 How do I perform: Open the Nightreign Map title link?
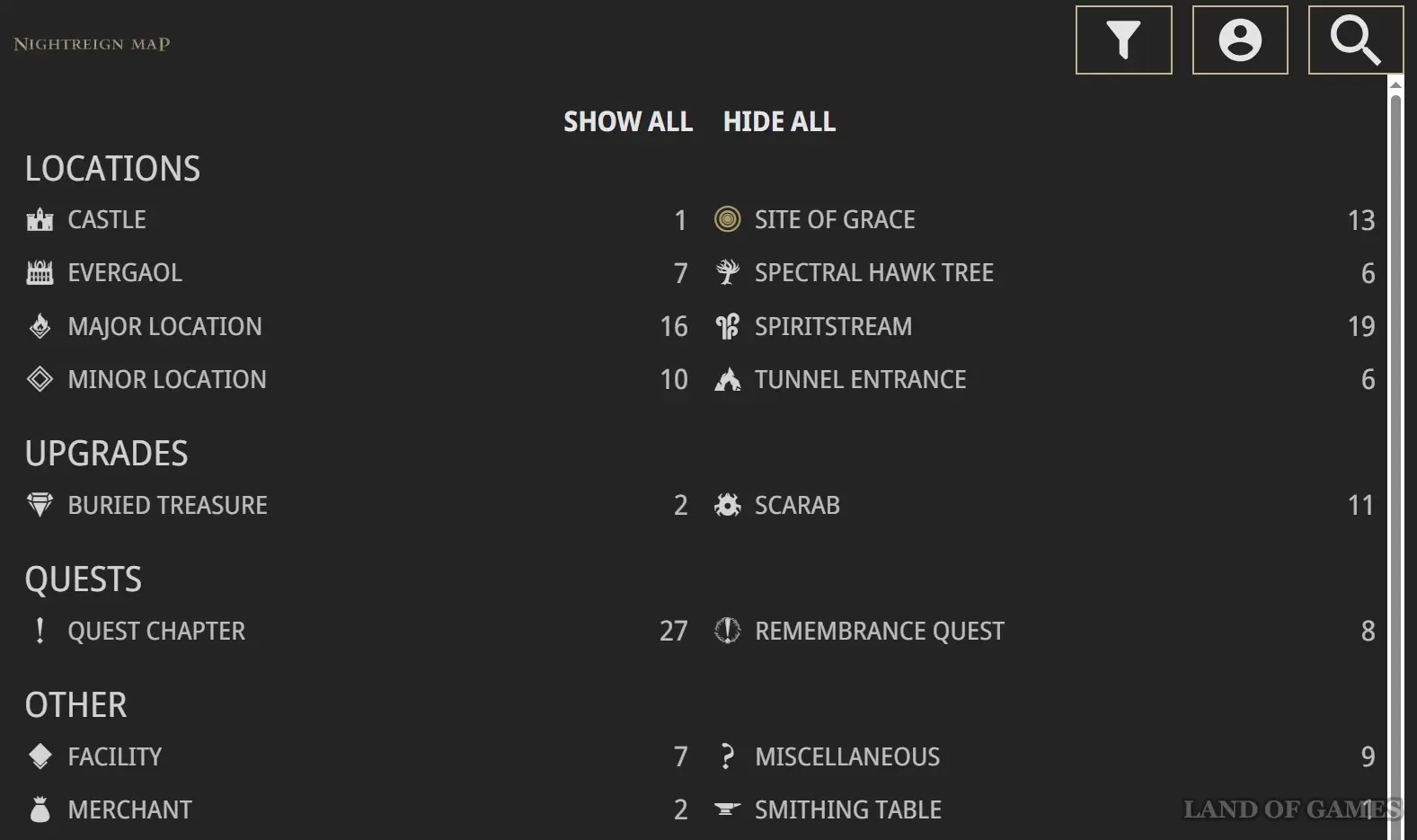coord(92,44)
